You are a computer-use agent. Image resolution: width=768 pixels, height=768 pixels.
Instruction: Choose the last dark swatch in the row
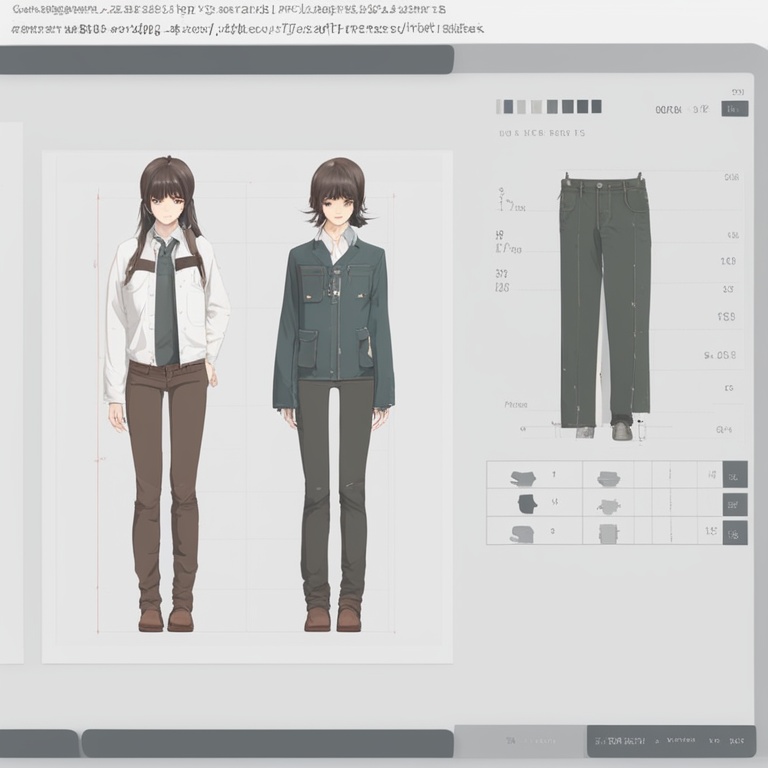pyautogui.click(x=596, y=107)
